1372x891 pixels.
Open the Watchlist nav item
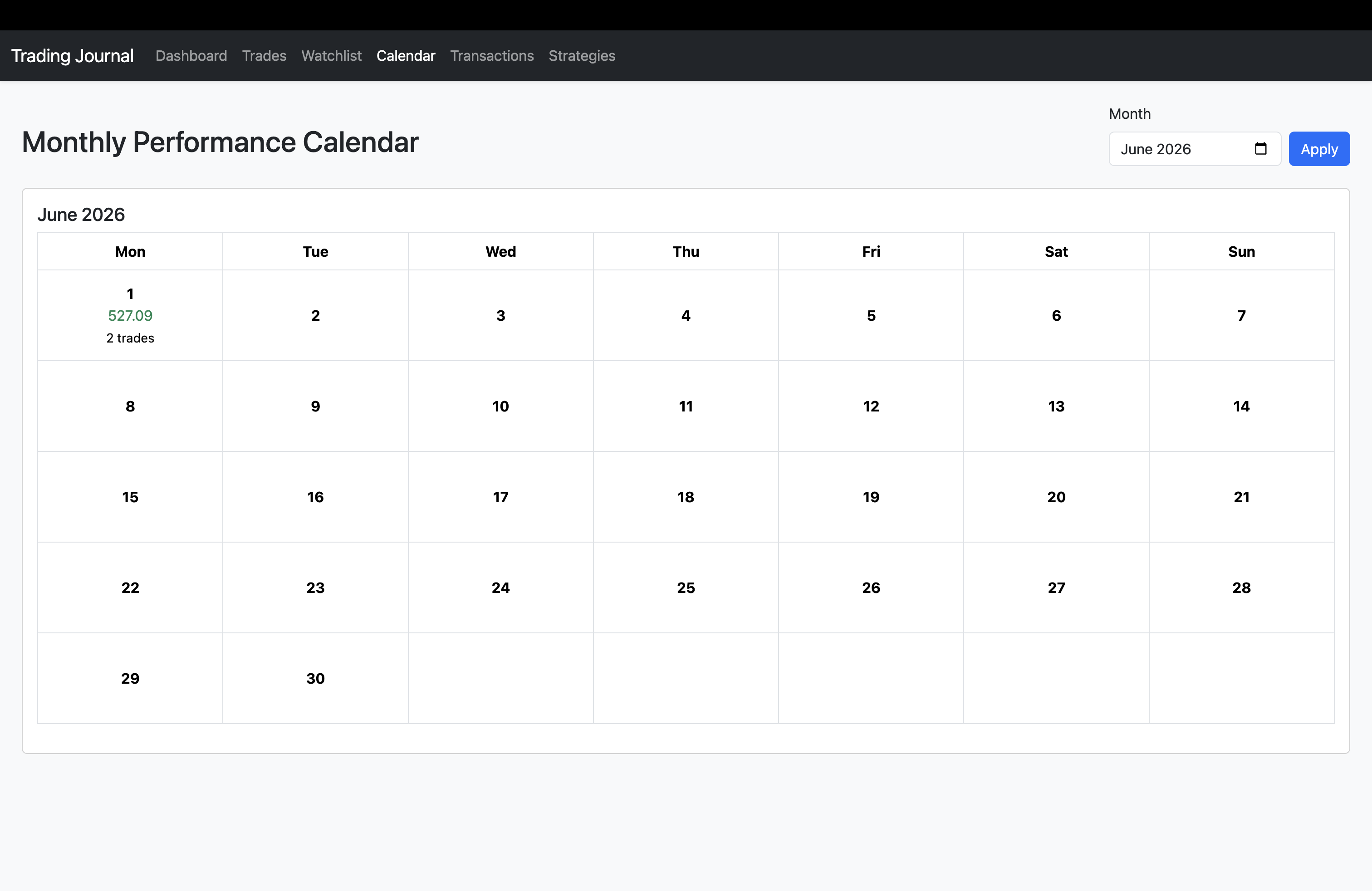tap(332, 56)
